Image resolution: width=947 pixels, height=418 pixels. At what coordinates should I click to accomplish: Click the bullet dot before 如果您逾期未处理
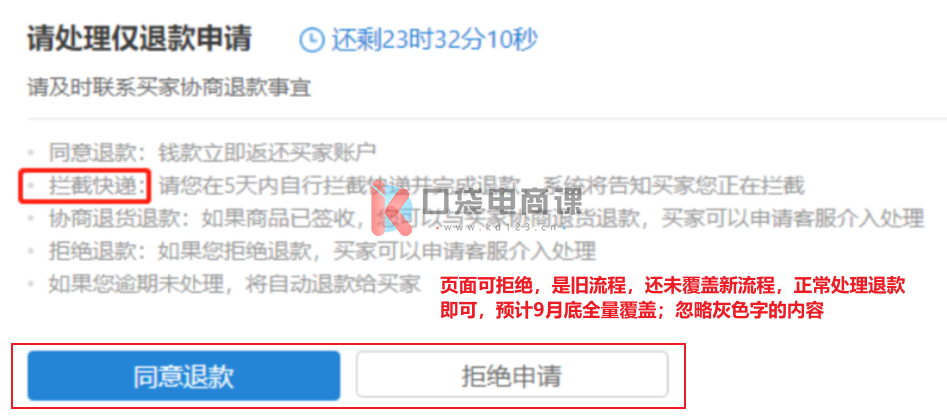32,284
